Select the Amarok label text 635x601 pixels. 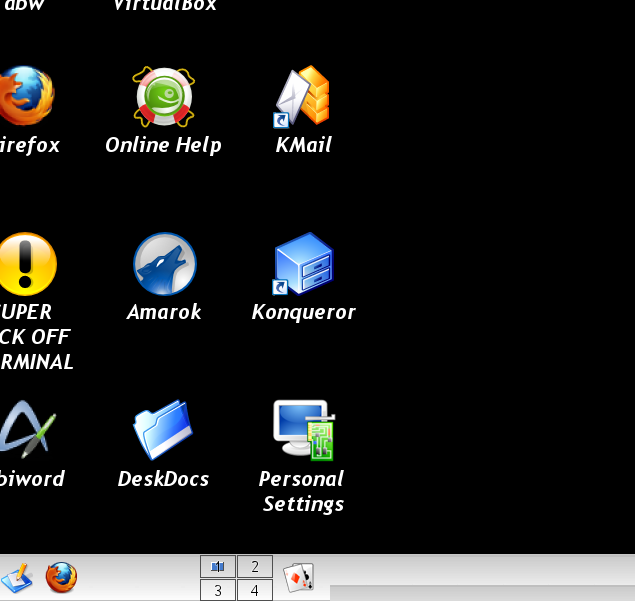coord(164,312)
